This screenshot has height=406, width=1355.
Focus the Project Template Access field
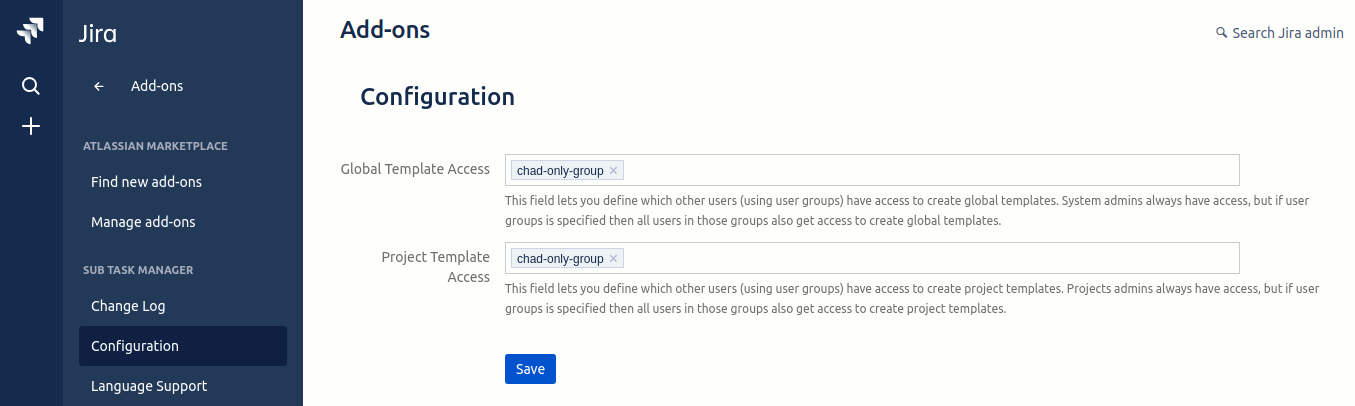pyautogui.click(x=872, y=258)
